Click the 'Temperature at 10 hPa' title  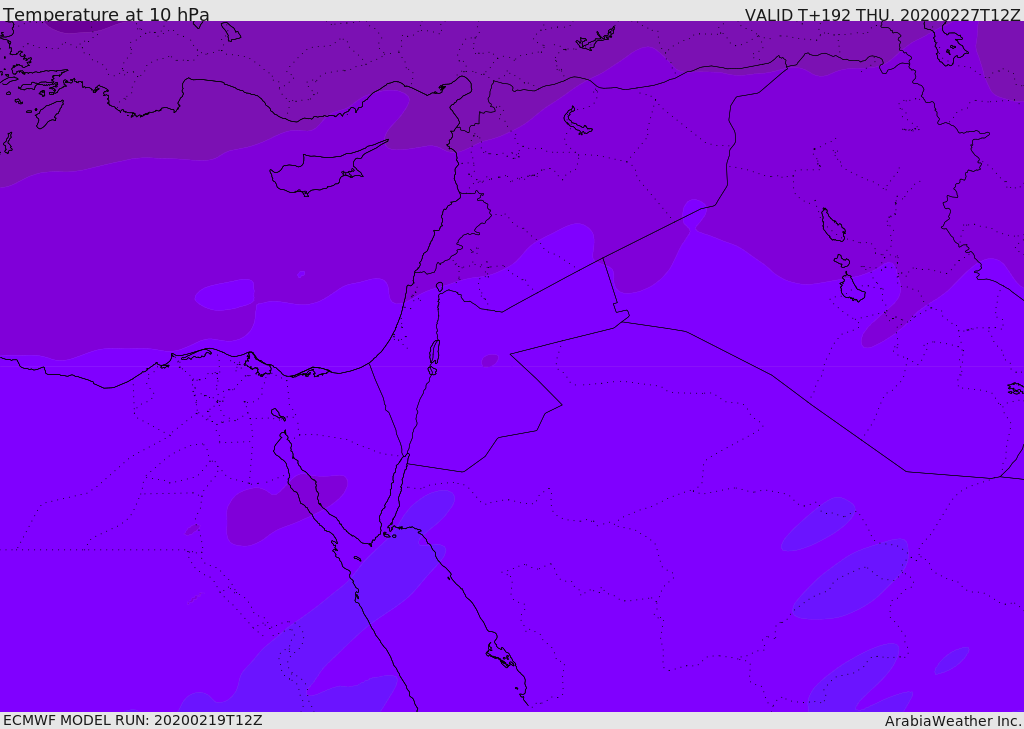pyautogui.click(x=106, y=14)
